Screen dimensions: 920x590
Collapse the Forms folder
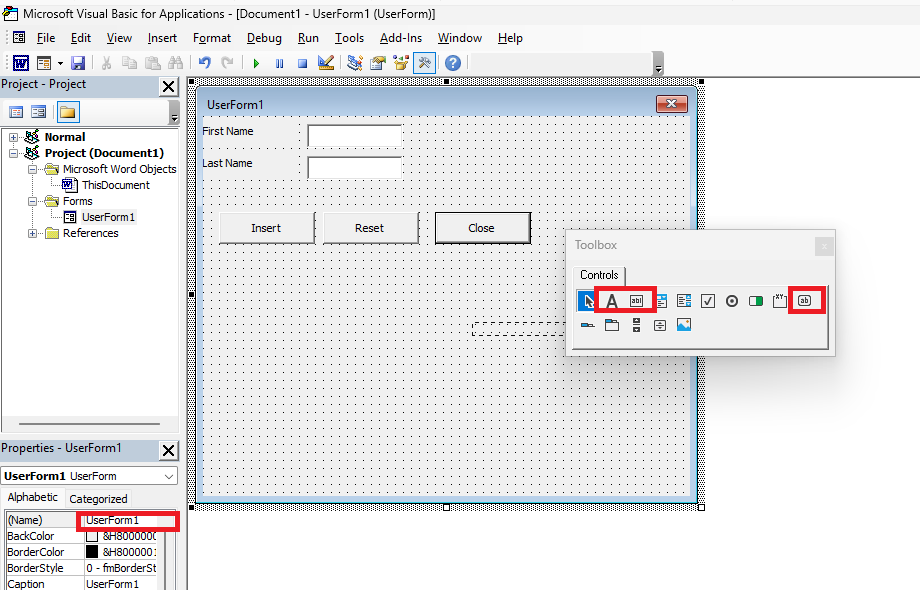click(x=33, y=201)
